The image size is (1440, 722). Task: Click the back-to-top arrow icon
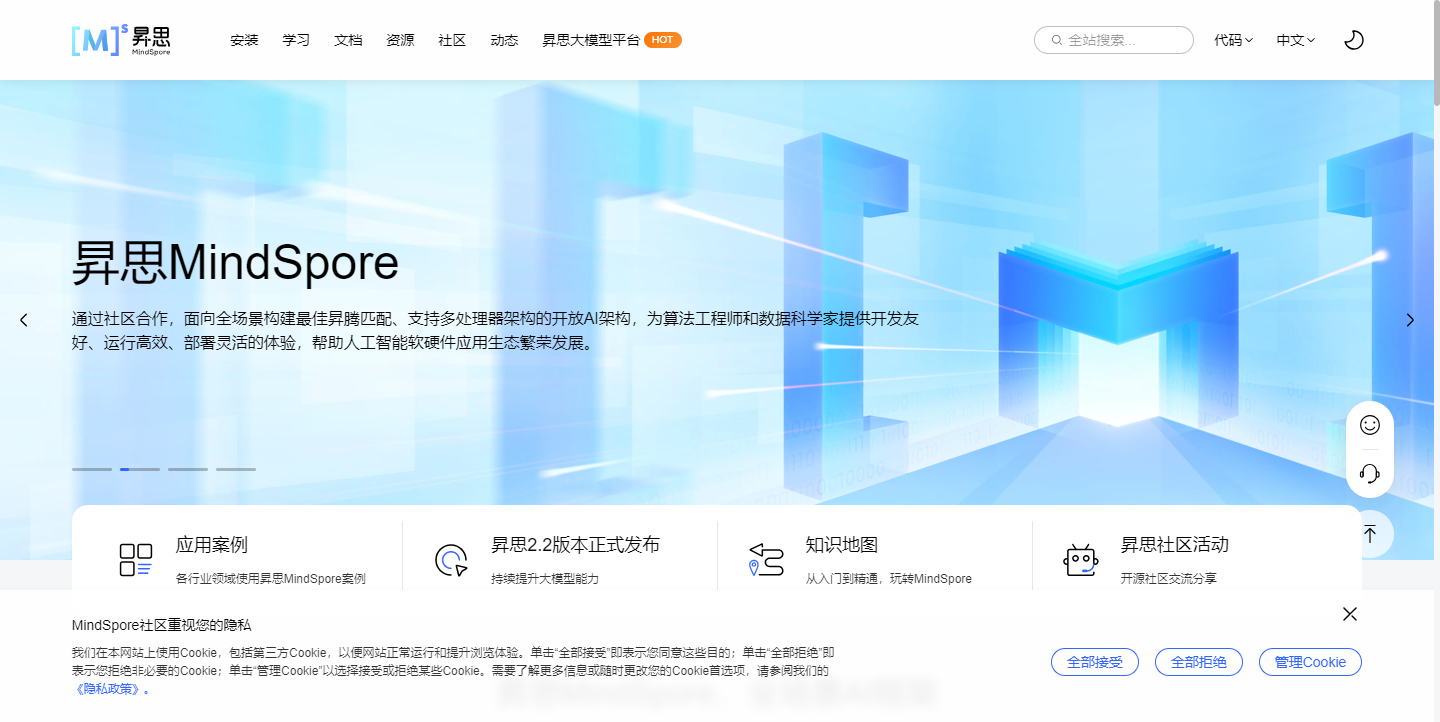[1370, 534]
